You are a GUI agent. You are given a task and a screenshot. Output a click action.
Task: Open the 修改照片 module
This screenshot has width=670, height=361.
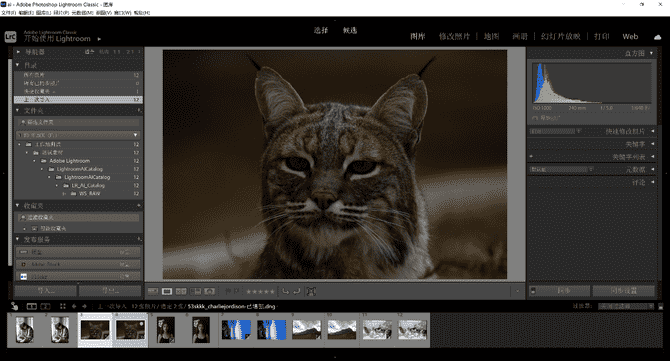pos(454,37)
